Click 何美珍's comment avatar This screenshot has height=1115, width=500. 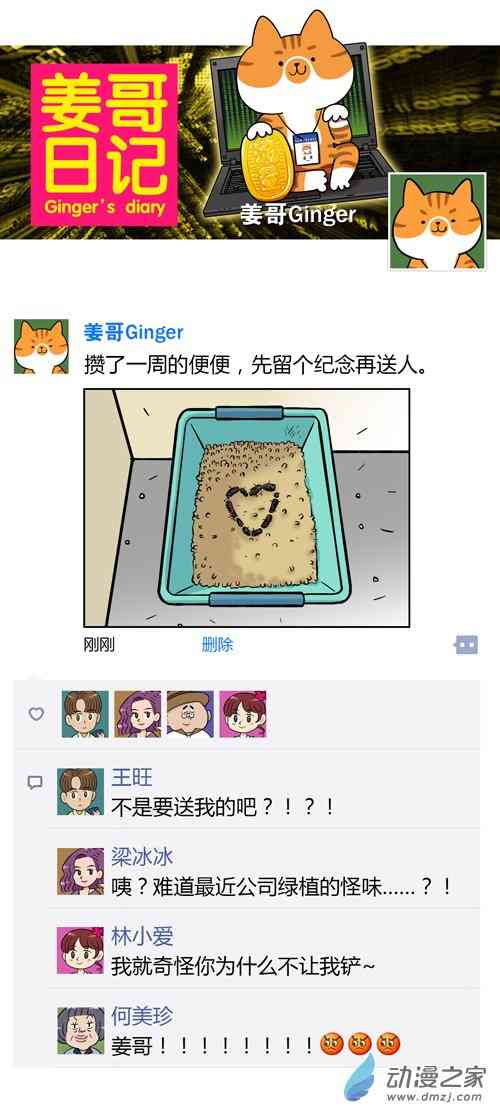(80, 1030)
